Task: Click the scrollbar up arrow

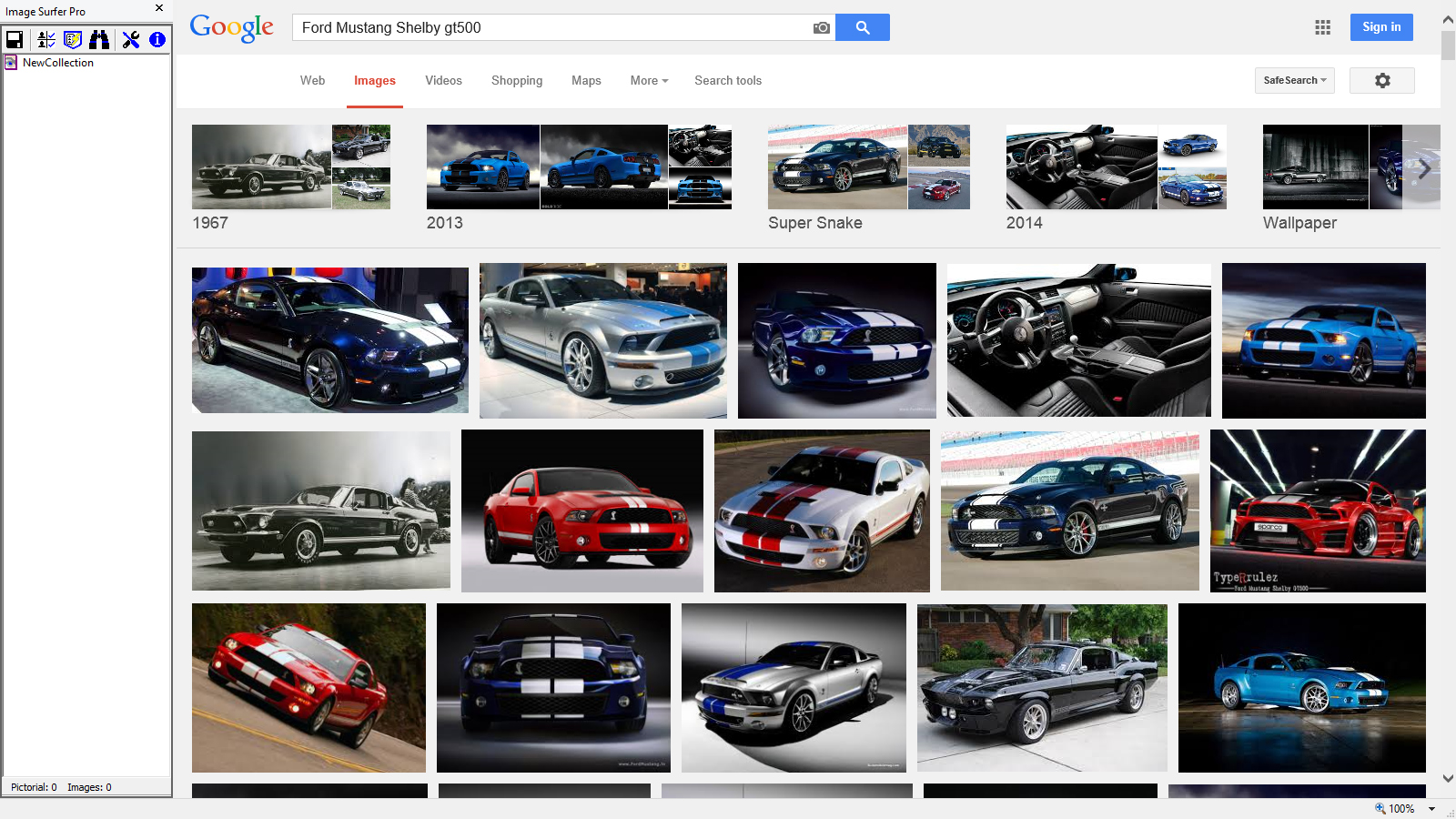Action: pyautogui.click(x=1448, y=18)
